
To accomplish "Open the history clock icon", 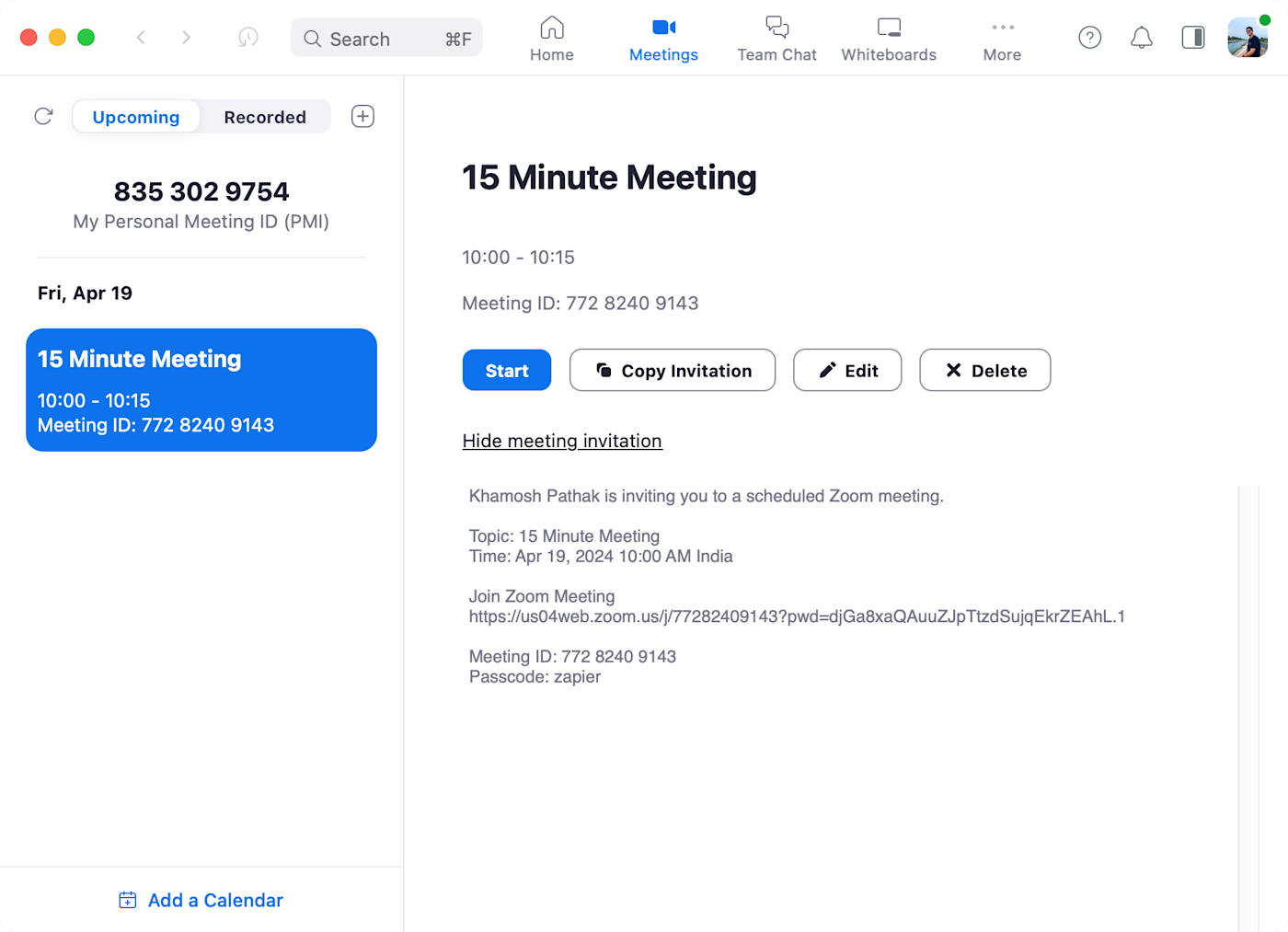I will [x=248, y=38].
